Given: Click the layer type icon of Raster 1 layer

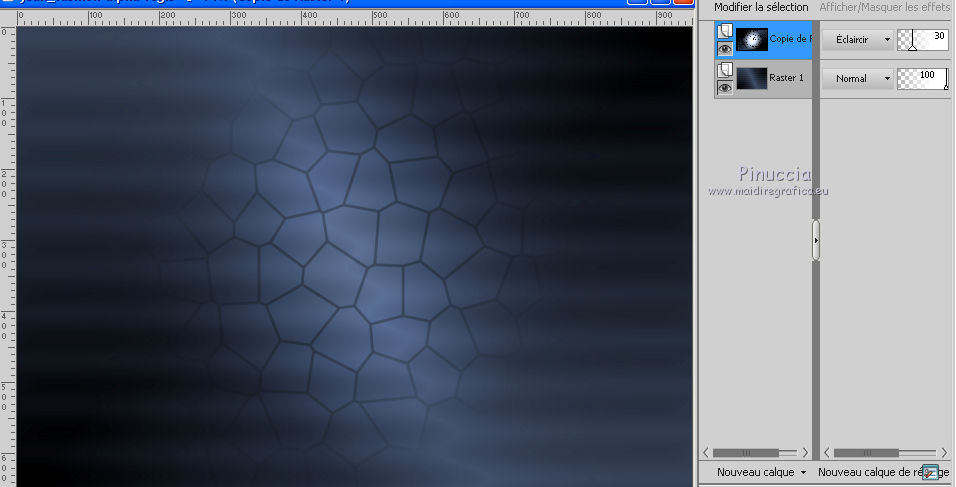Looking at the screenshot, I should 725,69.
